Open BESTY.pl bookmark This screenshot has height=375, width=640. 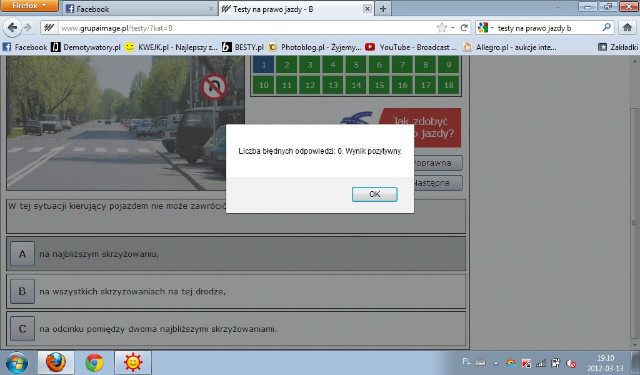[x=243, y=47]
